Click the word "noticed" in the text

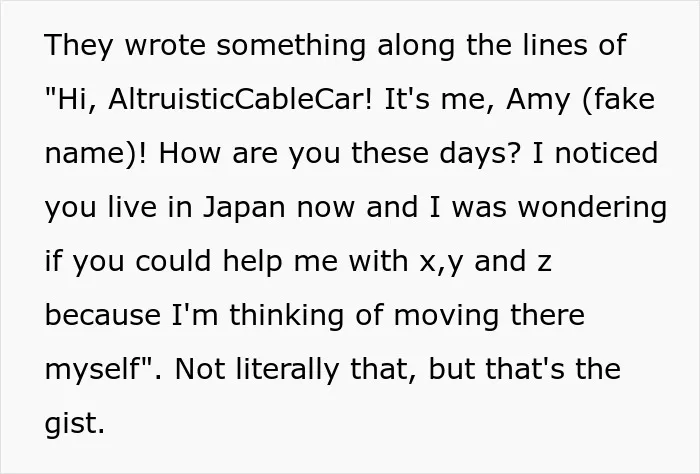pos(607,153)
